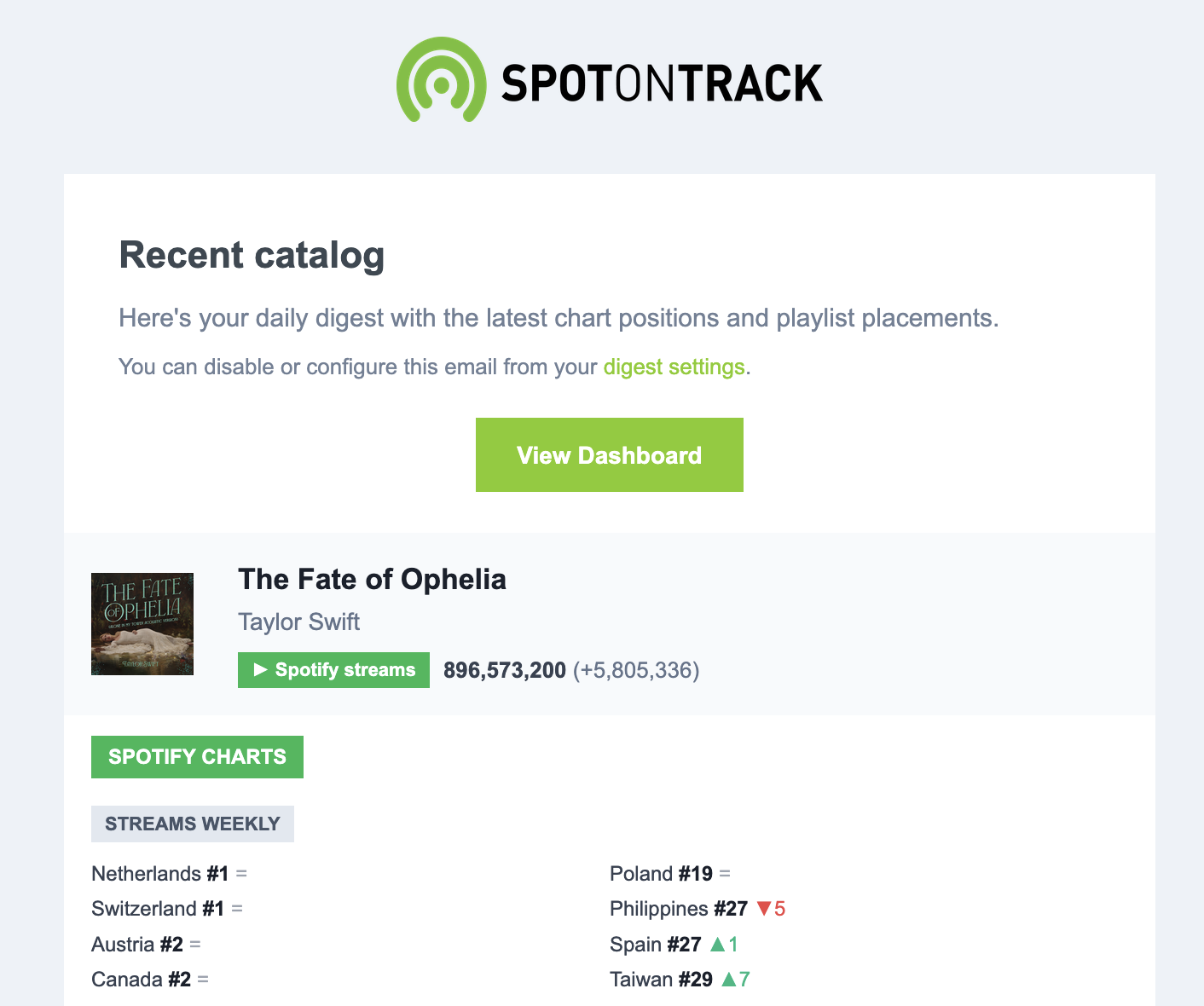Click the green up arrow beside Spain #27
This screenshot has width=1204, height=1006.
pyautogui.click(x=717, y=945)
